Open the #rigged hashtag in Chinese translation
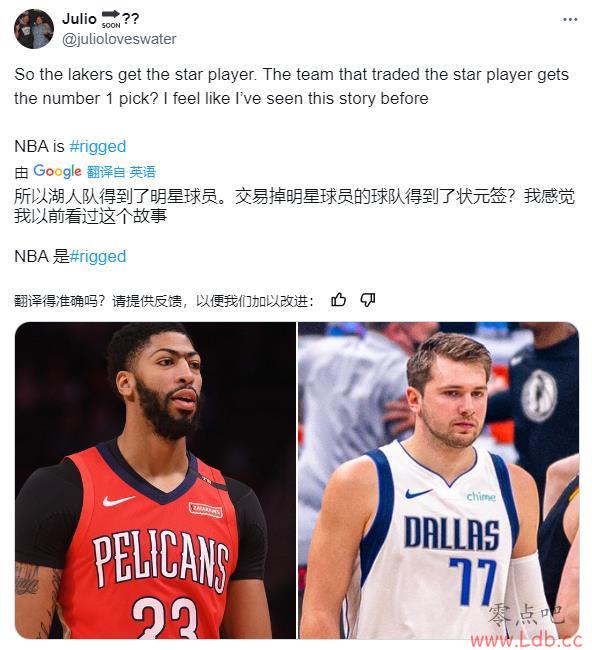 (98, 256)
